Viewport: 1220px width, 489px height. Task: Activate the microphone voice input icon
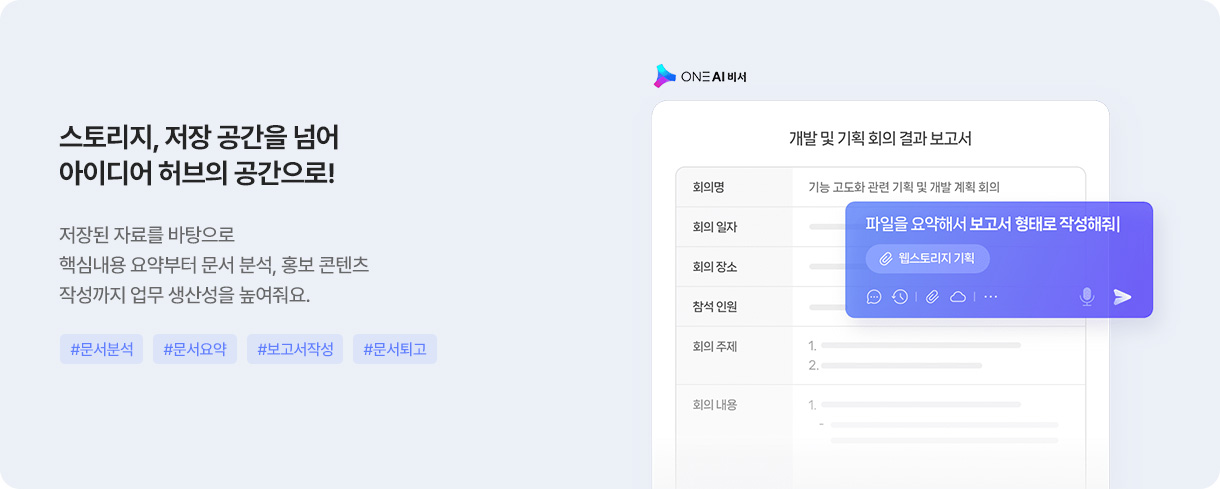pyautogui.click(x=1087, y=296)
